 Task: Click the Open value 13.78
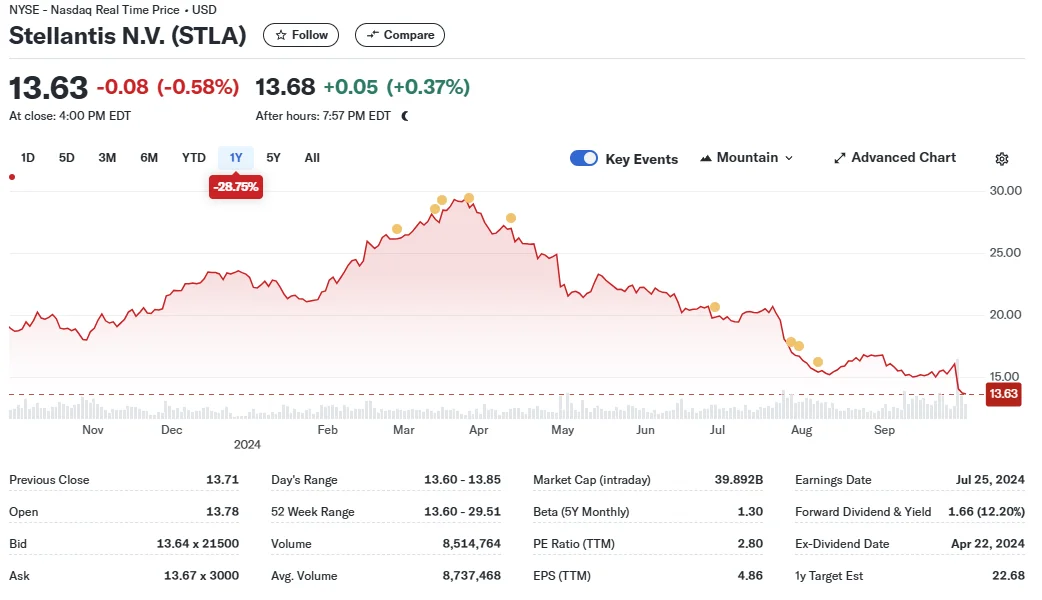[222, 512]
